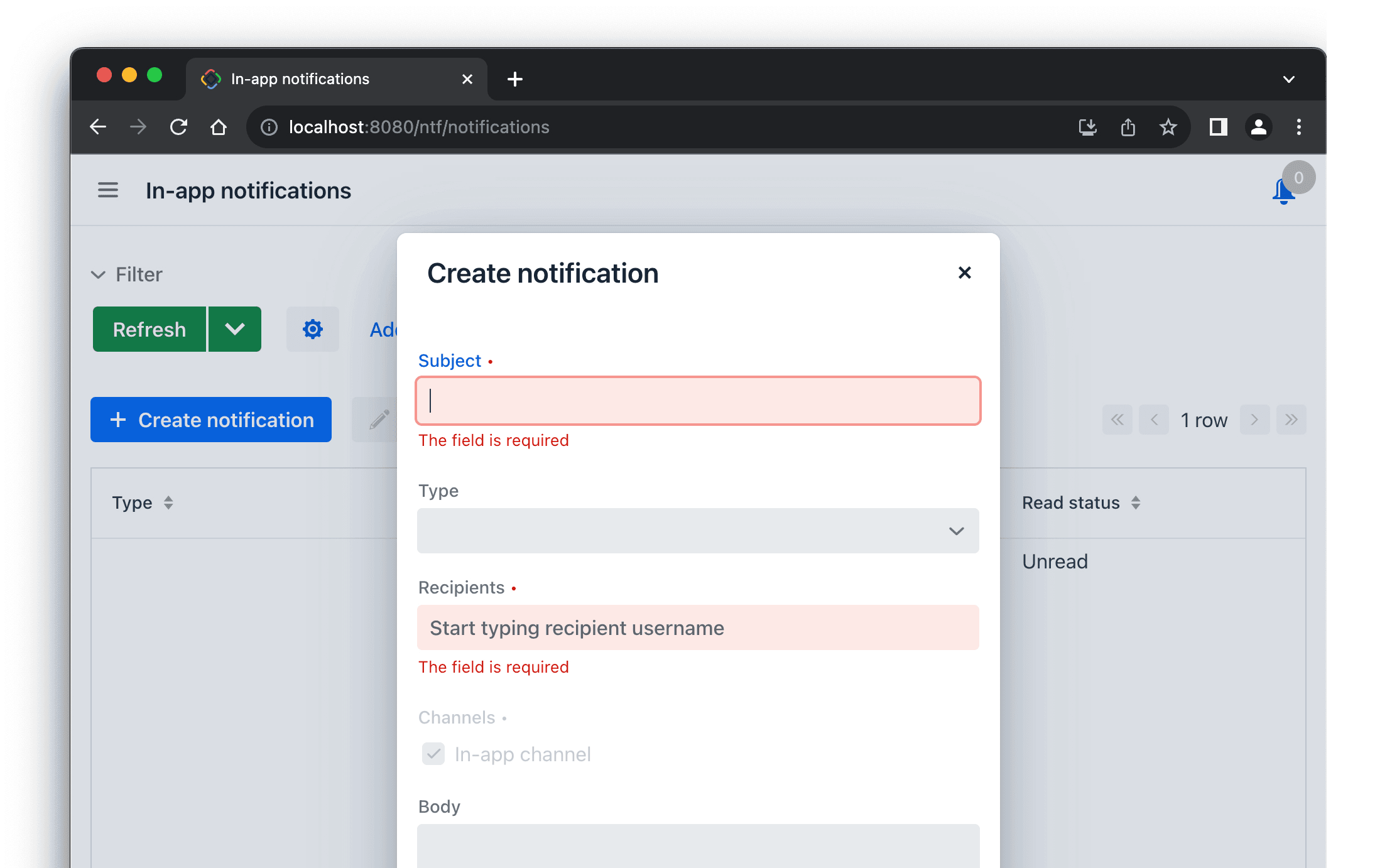Open the Type dropdown in dialog
Image resolution: width=1397 pixels, height=868 pixels.
698,531
